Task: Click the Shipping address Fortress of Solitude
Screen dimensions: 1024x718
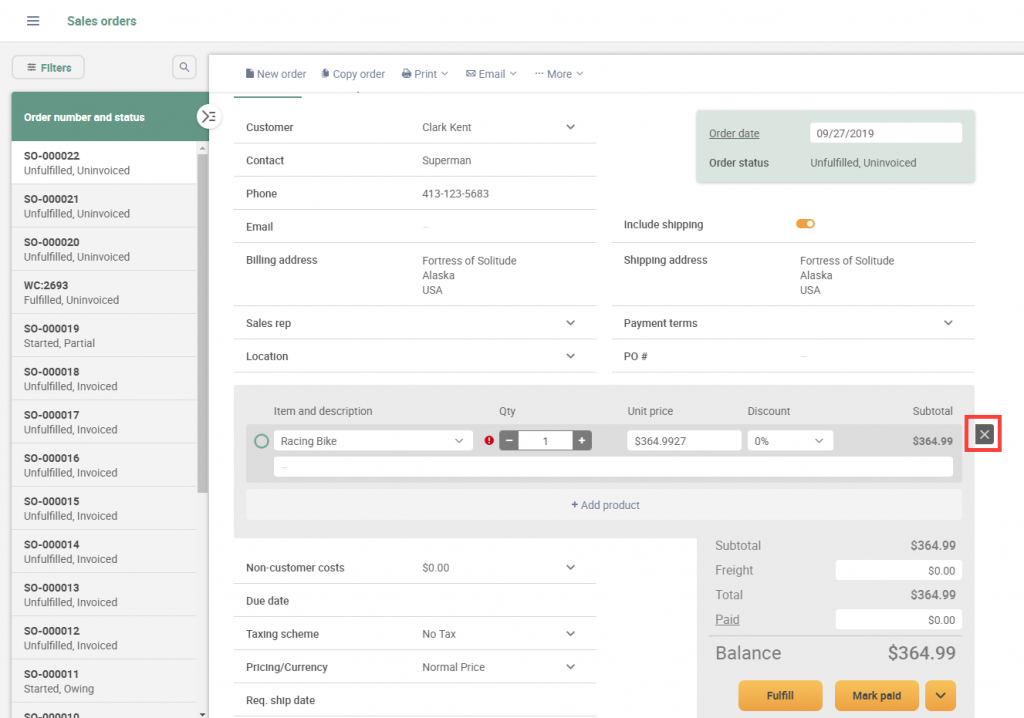Action: (x=847, y=261)
